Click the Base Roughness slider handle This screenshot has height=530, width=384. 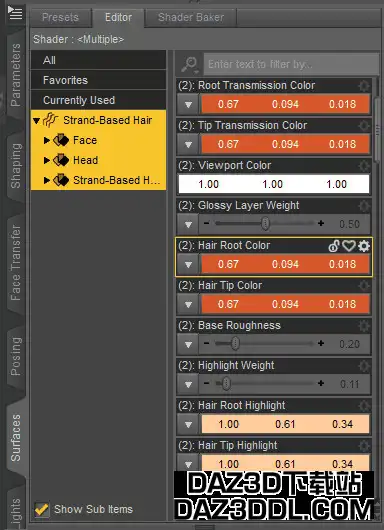tap(235, 344)
